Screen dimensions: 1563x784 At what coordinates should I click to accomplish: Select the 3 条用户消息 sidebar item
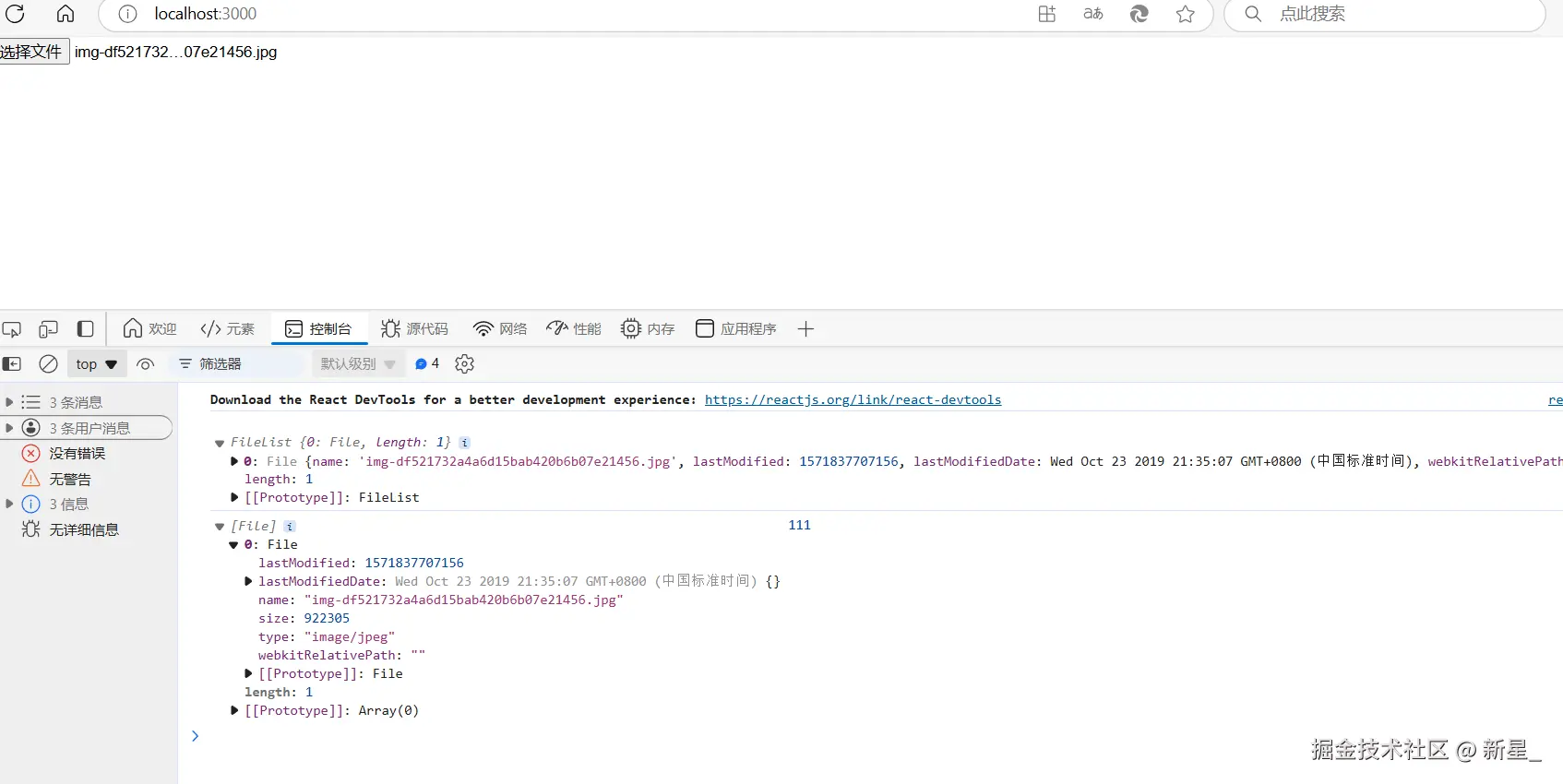(88, 428)
